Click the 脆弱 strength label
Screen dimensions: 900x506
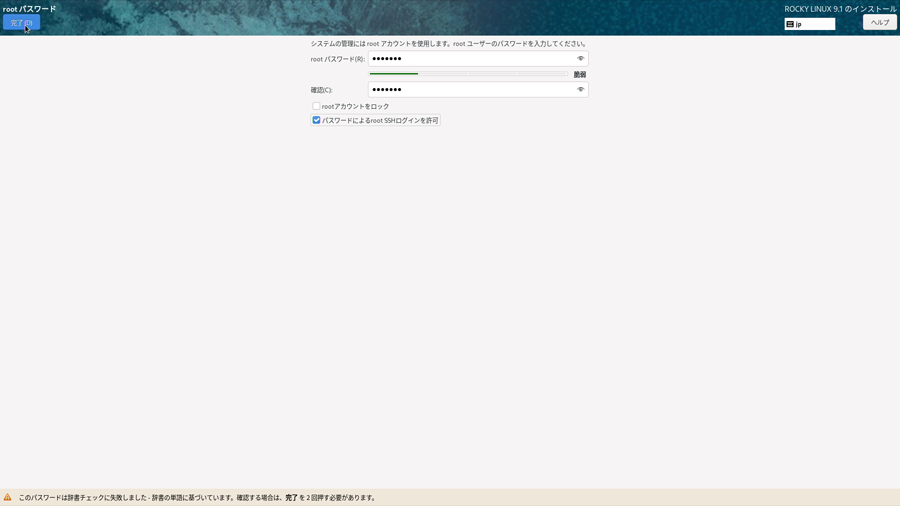580,75
